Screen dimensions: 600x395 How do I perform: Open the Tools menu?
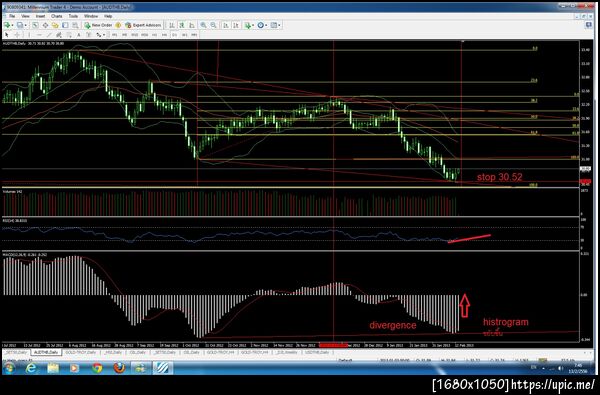tap(73, 16)
